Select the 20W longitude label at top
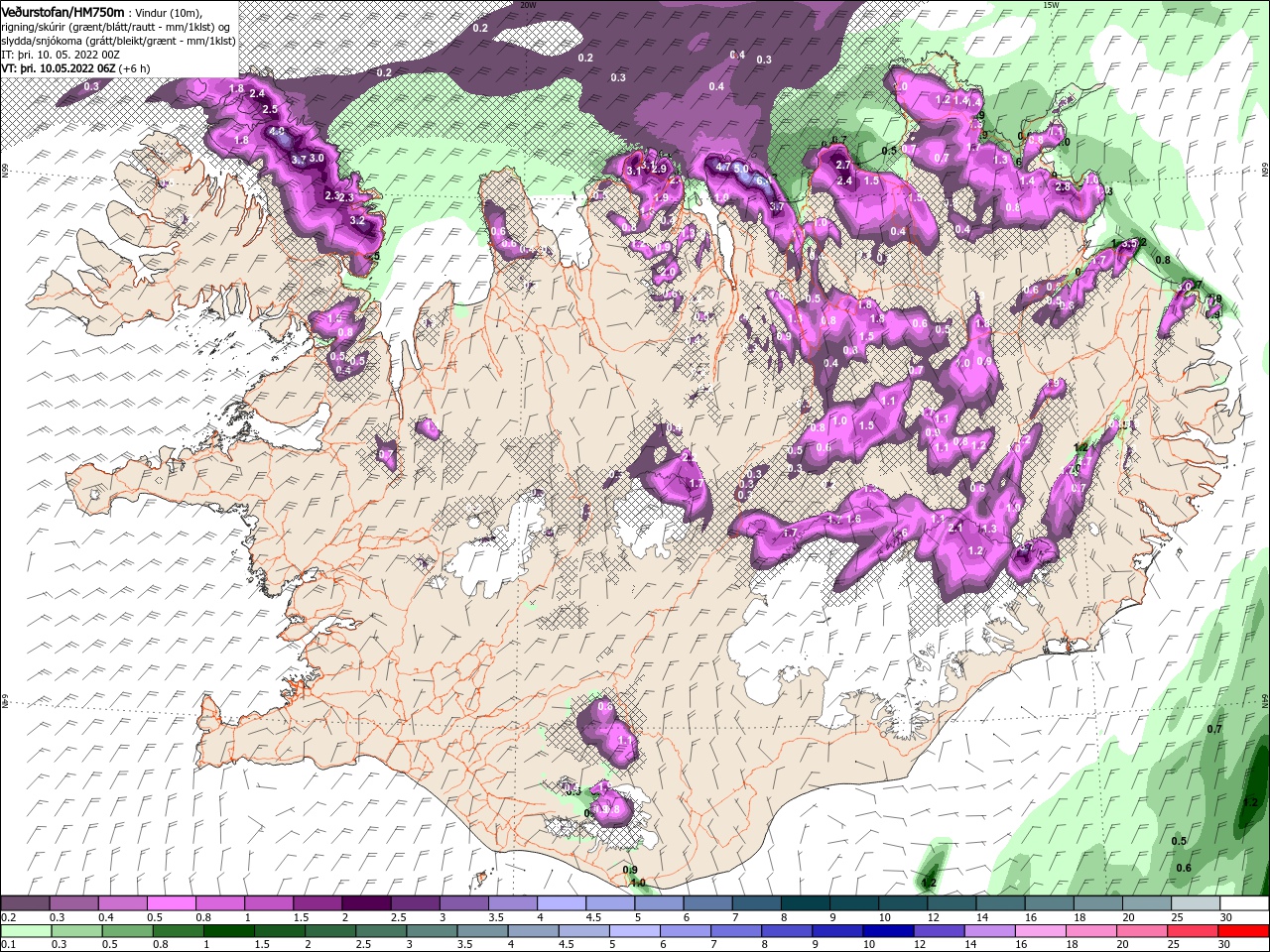Viewport: 1270px width, 952px height. point(528,5)
